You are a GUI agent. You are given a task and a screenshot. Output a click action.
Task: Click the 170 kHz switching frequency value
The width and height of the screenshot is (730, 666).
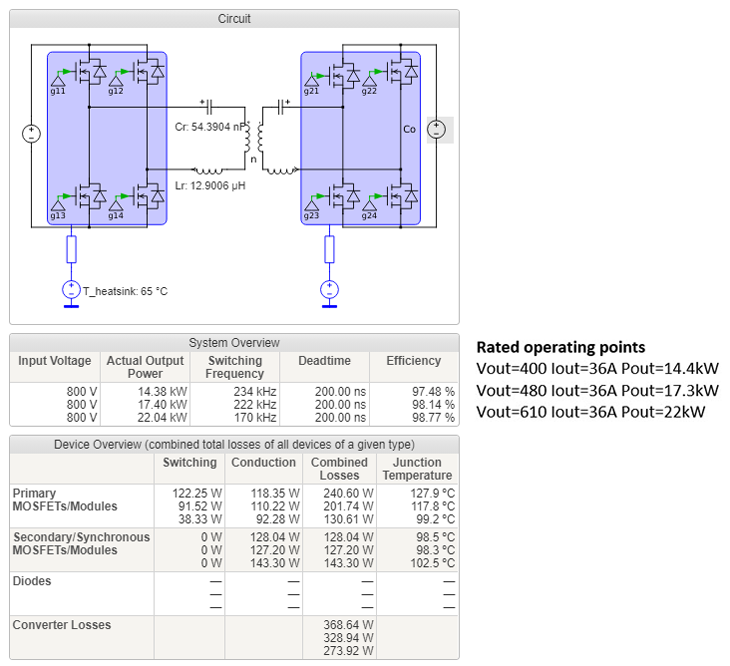[255, 417]
